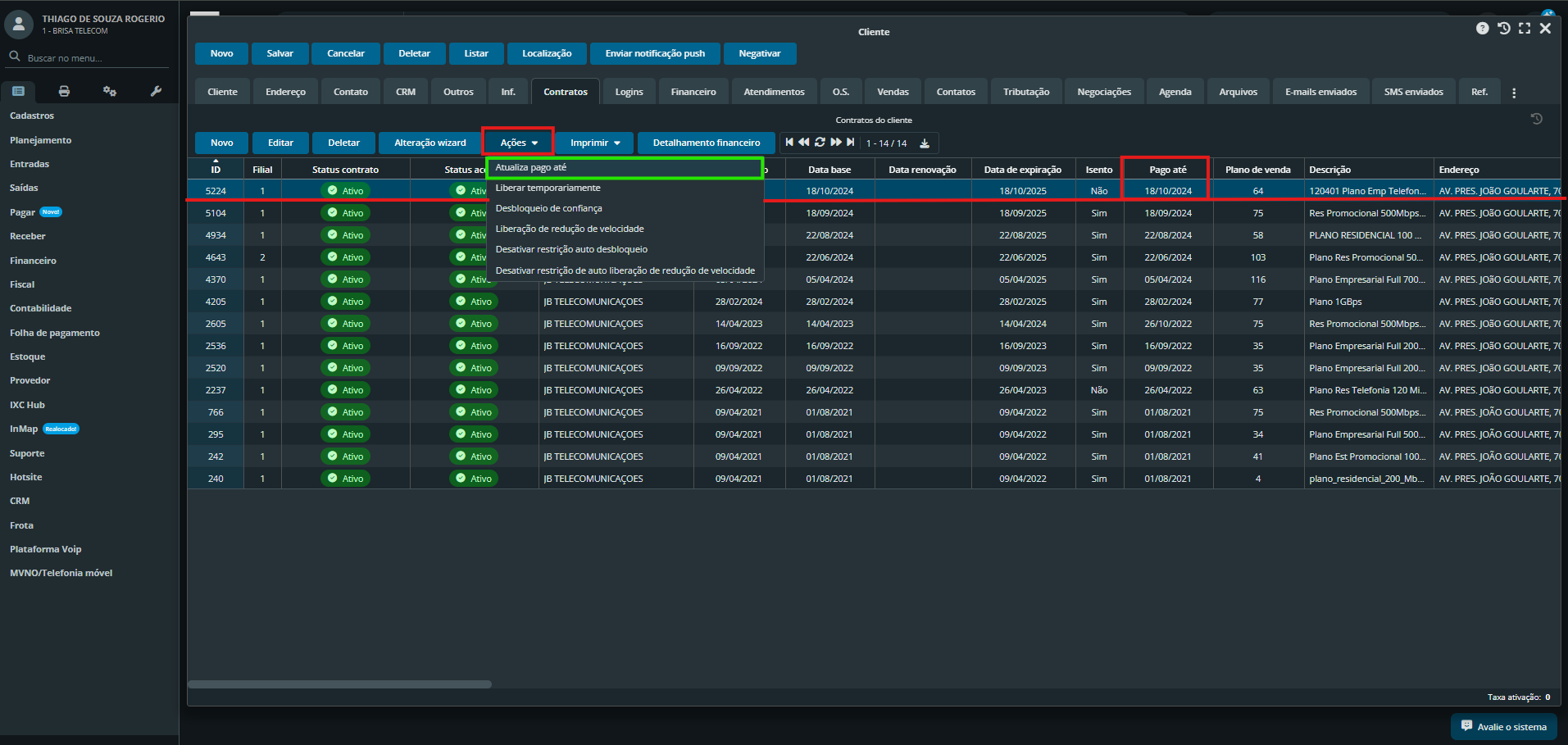Open the wrench tools sidebar tab
This screenshot has width=1568, height=745.
[x=156, y=91]
